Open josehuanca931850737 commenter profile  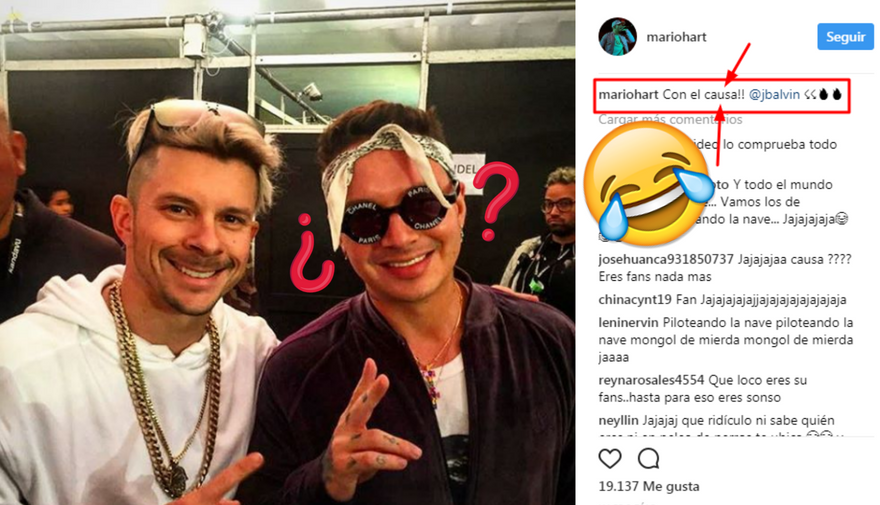(666, 259)
